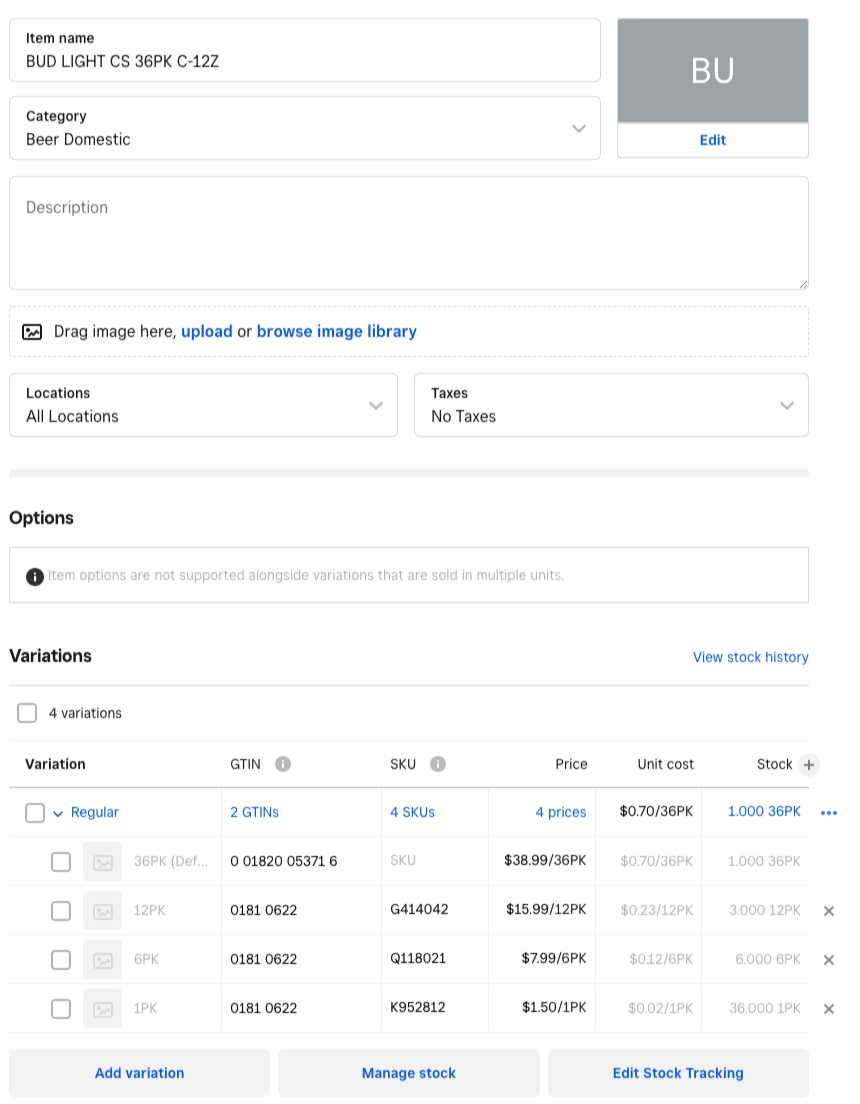
Task: Click the 1PK variation image placeholder
Action: pos(103,1009)
